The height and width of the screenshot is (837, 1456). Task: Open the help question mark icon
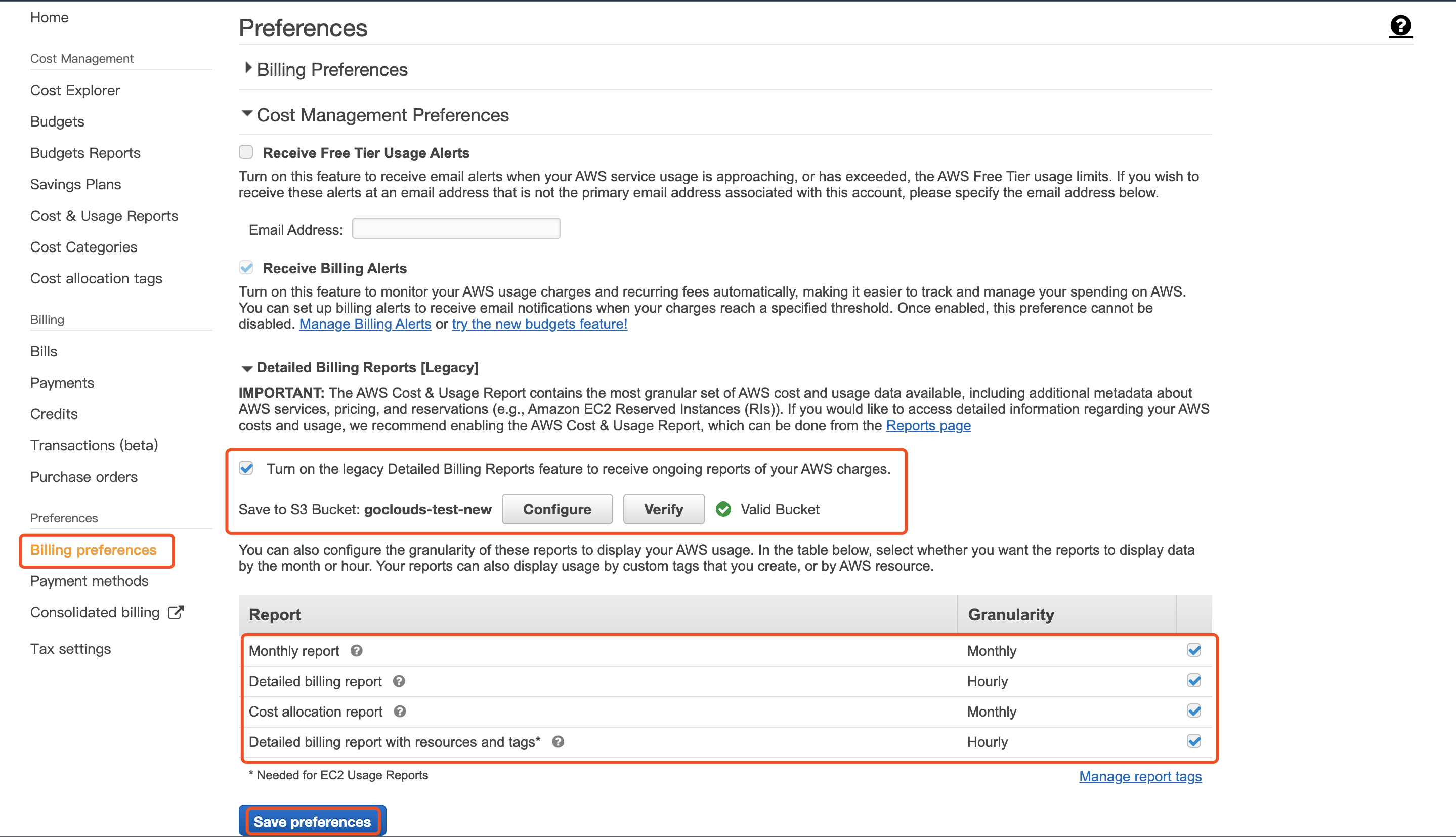1400,26
